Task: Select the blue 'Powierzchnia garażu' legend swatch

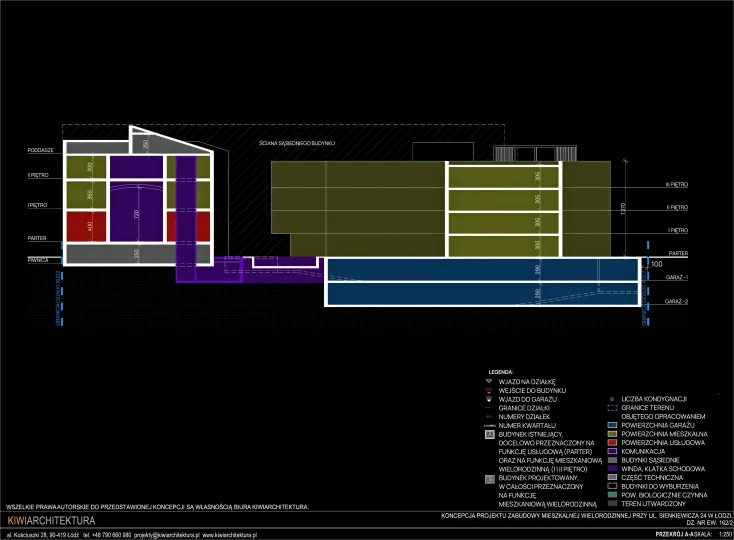Action: pos(612,426)
